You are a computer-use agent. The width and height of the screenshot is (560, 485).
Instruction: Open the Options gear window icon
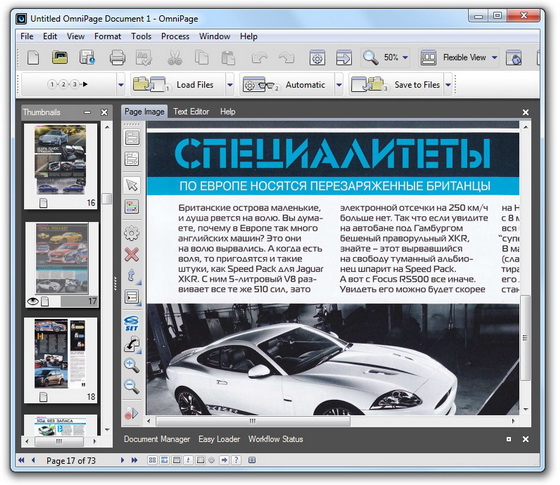click(x=317, y=58)
